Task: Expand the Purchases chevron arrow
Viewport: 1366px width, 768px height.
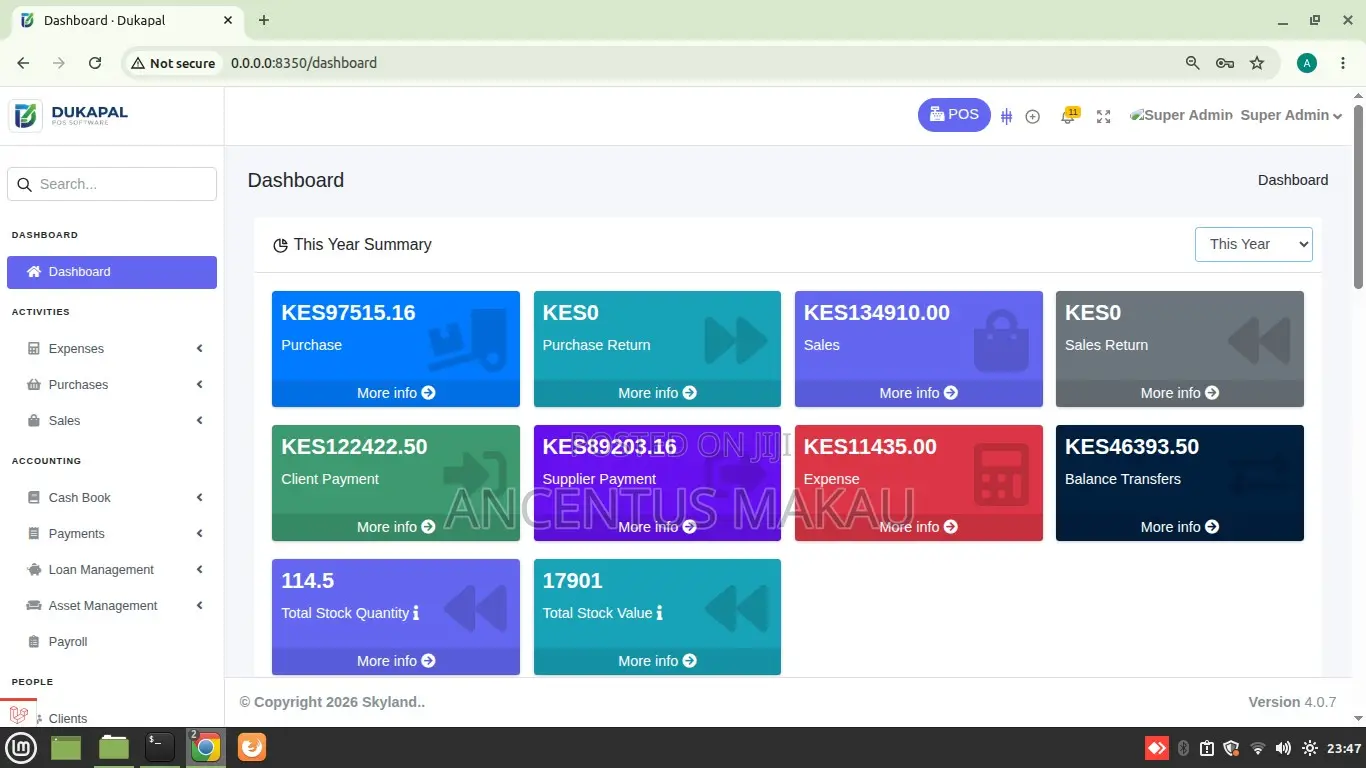Action: coord(200,385)
